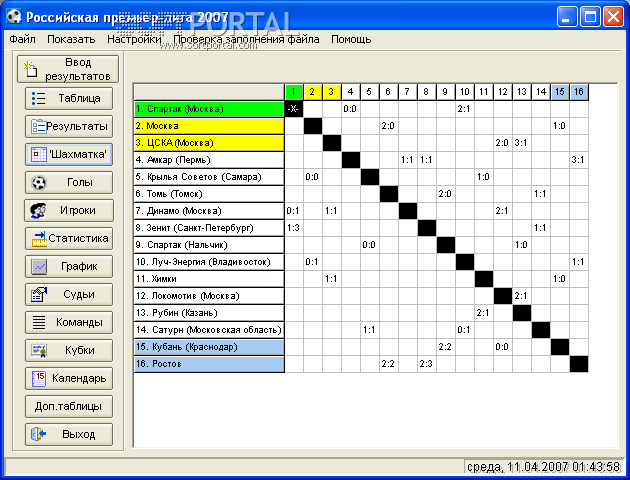Select green column header 1

click(x=293, y=92)
